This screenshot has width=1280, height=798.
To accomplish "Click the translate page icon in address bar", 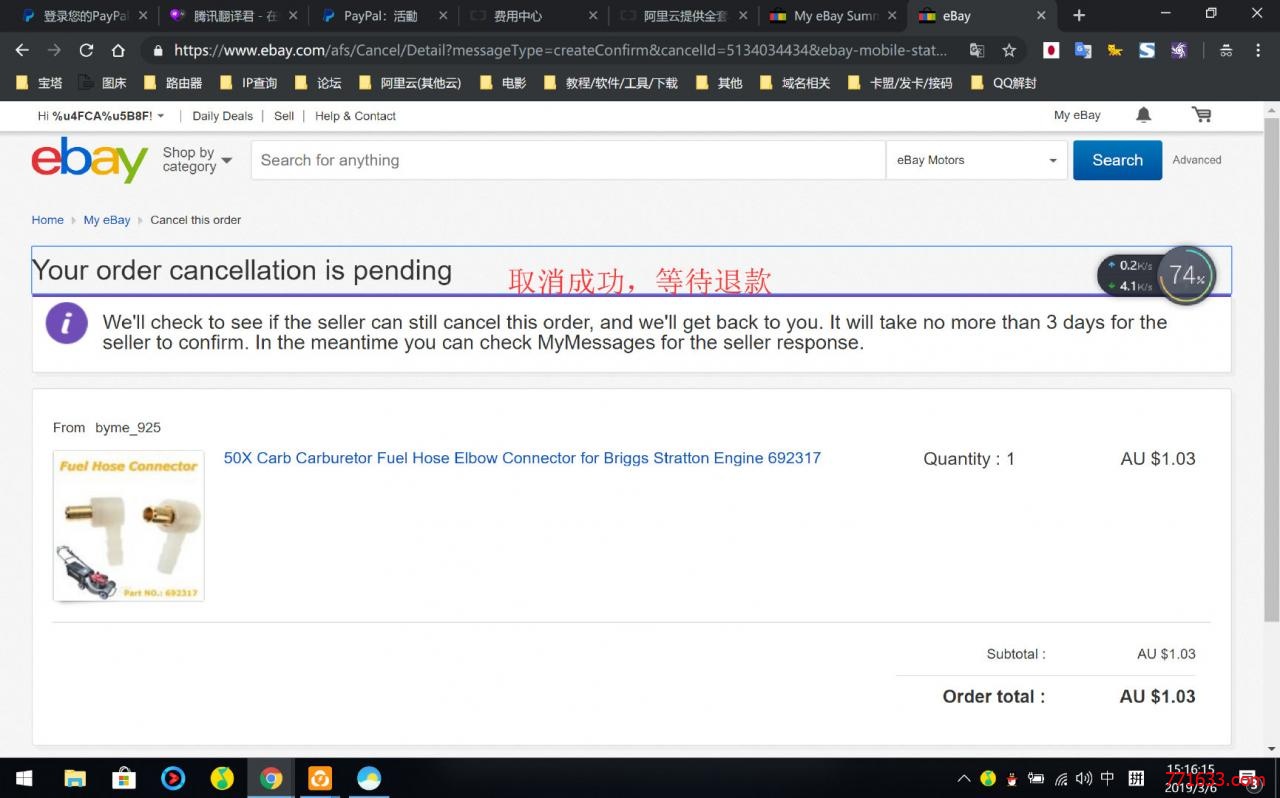I will click(x=977, y=50).
